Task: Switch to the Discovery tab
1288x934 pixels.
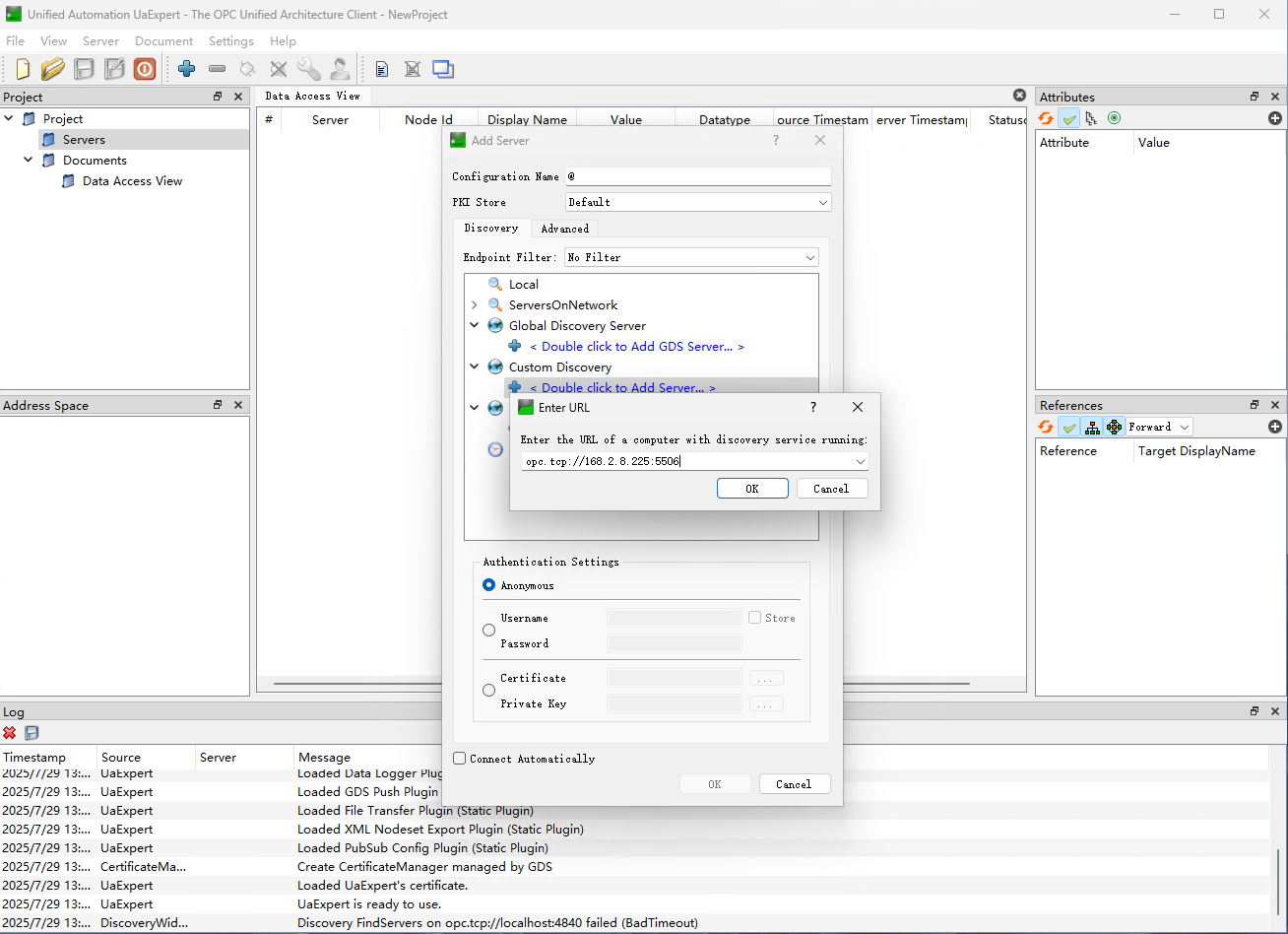Action: 490,228
